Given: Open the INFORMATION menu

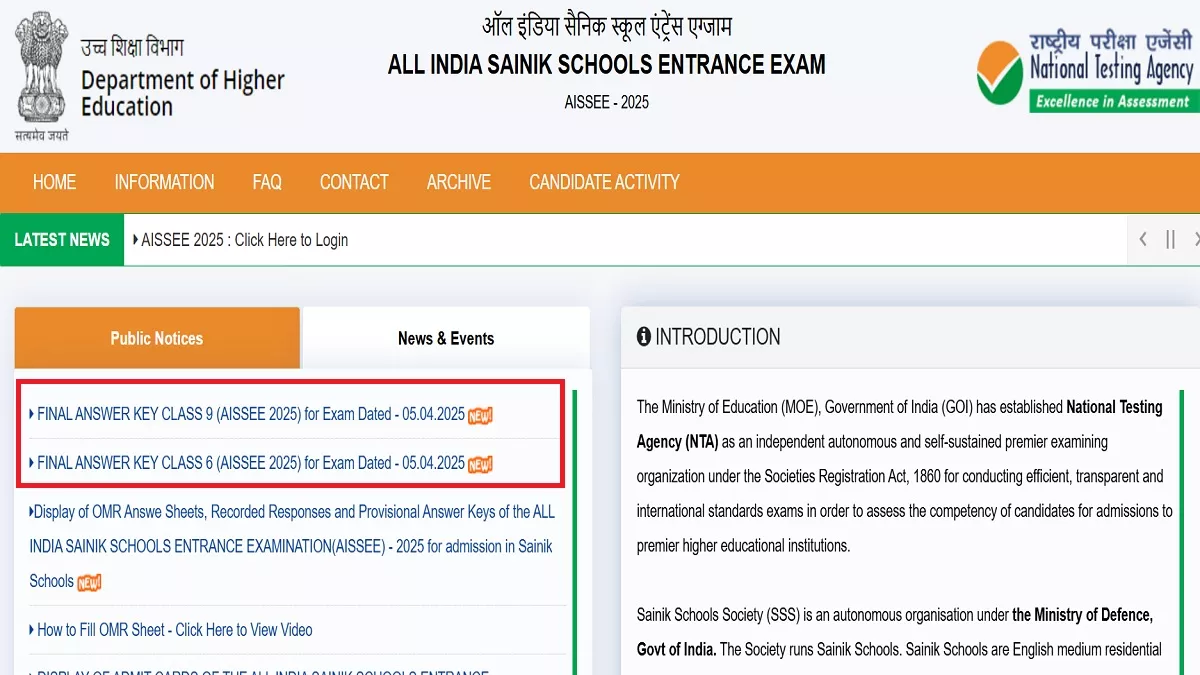Looking at the screenshot, I should (x=164, y=182).
